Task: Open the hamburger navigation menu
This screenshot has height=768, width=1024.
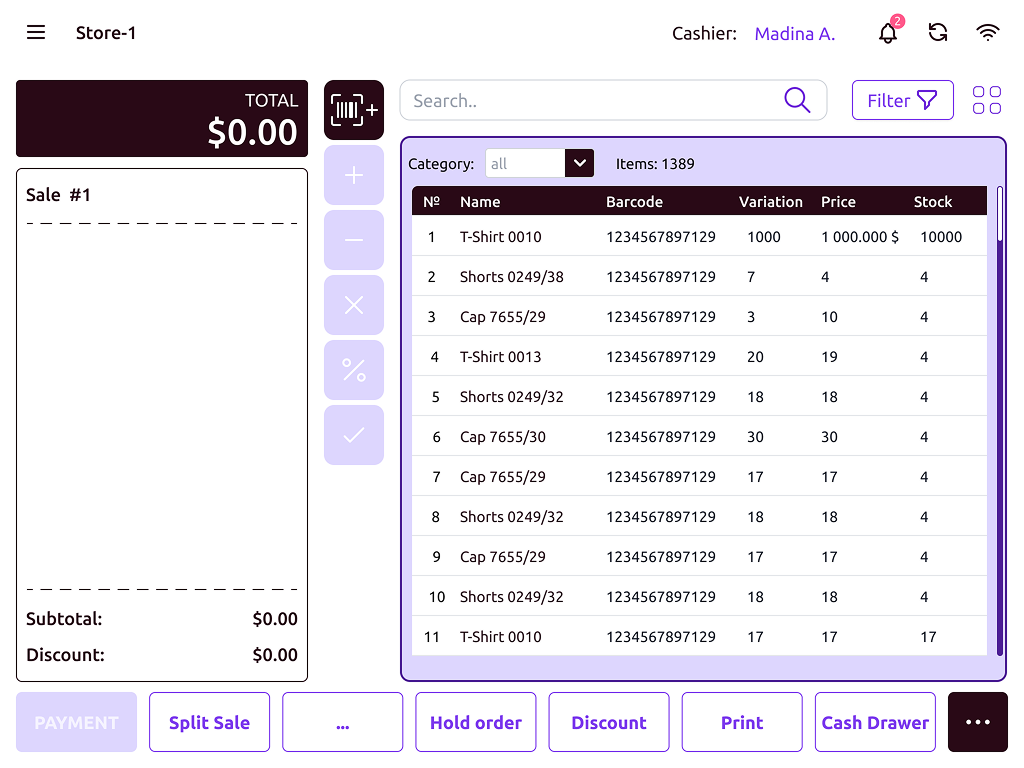Action: click(35, 32)
